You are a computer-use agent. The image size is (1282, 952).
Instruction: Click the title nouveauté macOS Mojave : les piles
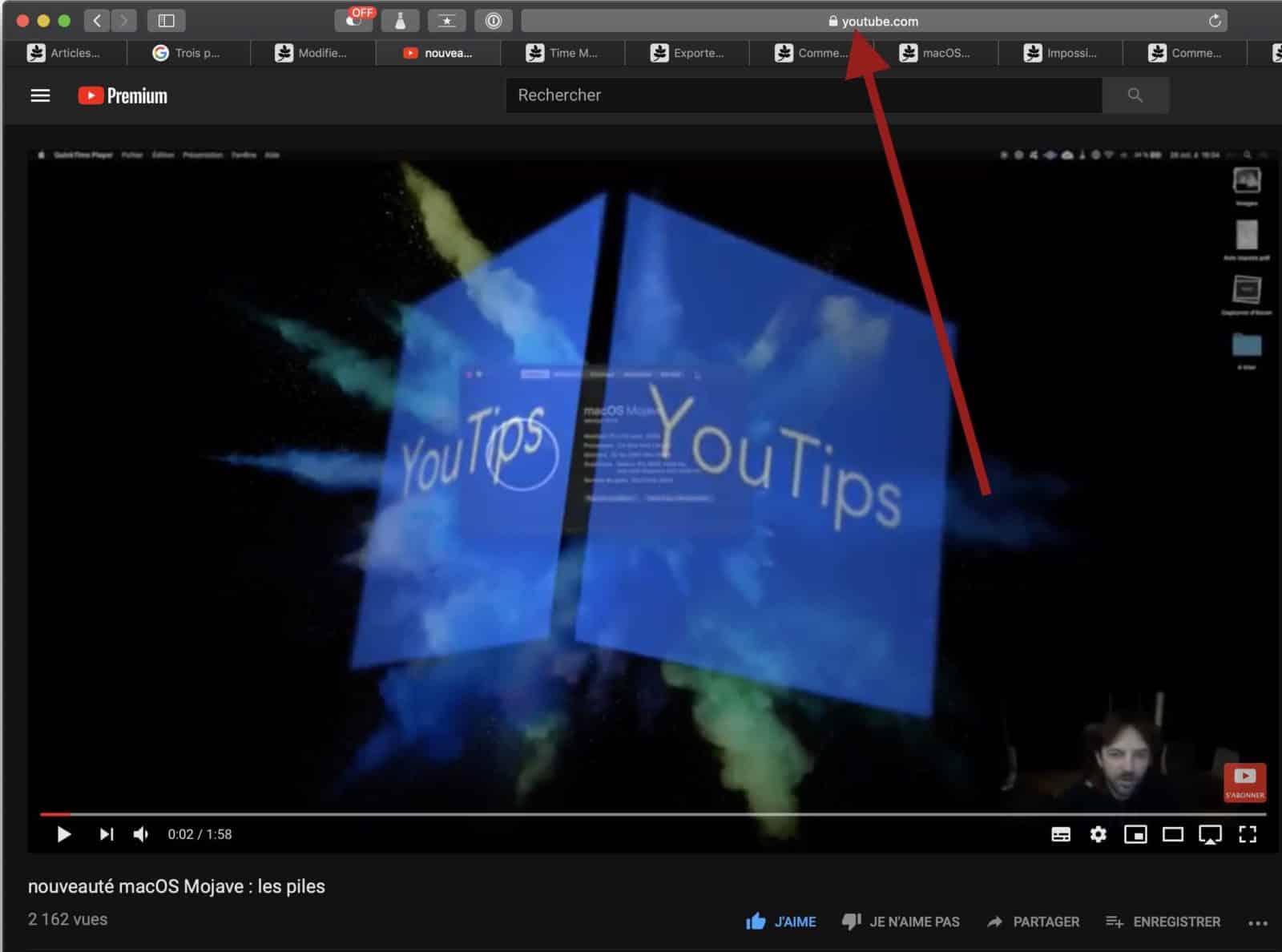(x=176, y=886)
